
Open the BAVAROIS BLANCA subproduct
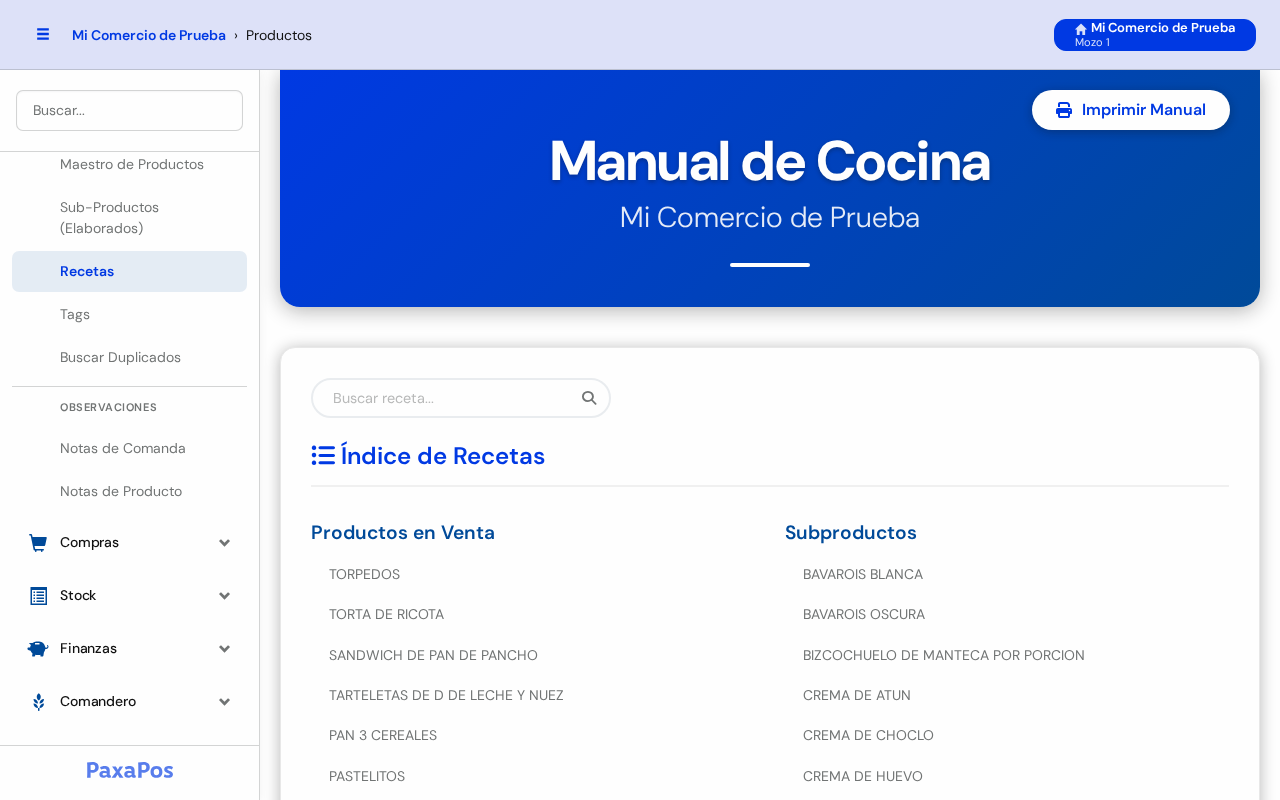tap(863, 574)
